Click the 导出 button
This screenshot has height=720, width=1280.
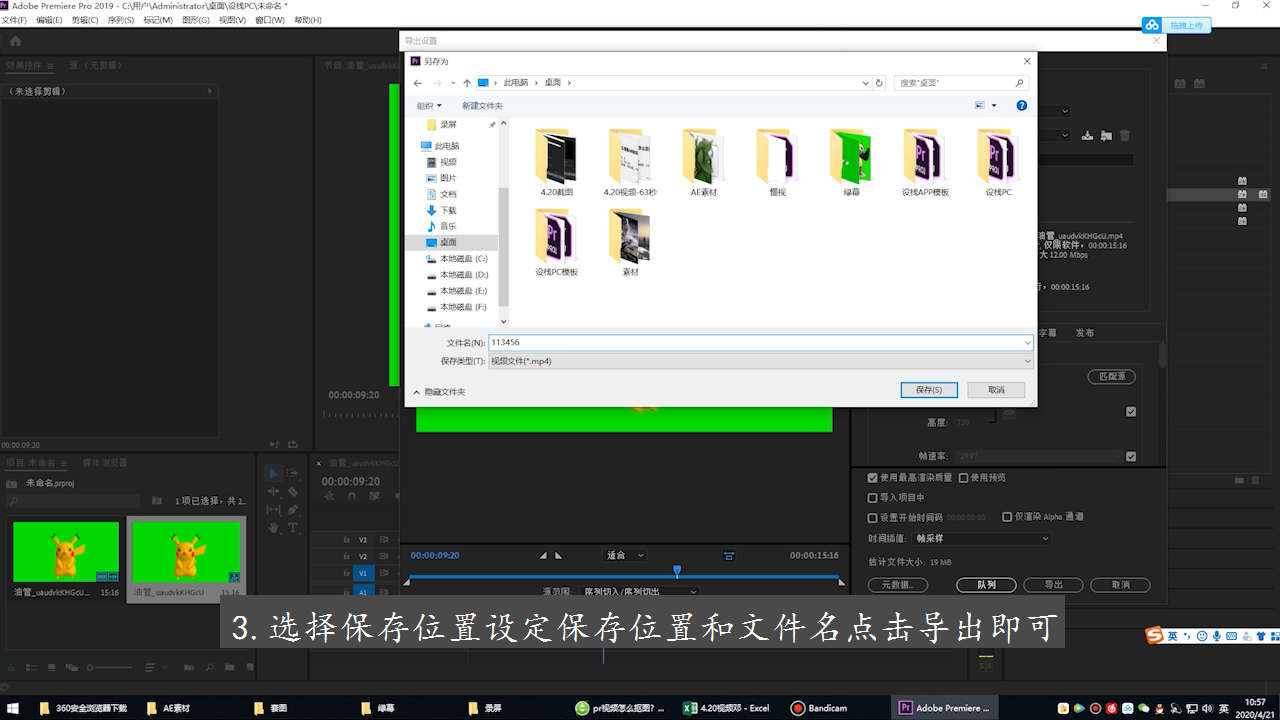(1053, 585)
